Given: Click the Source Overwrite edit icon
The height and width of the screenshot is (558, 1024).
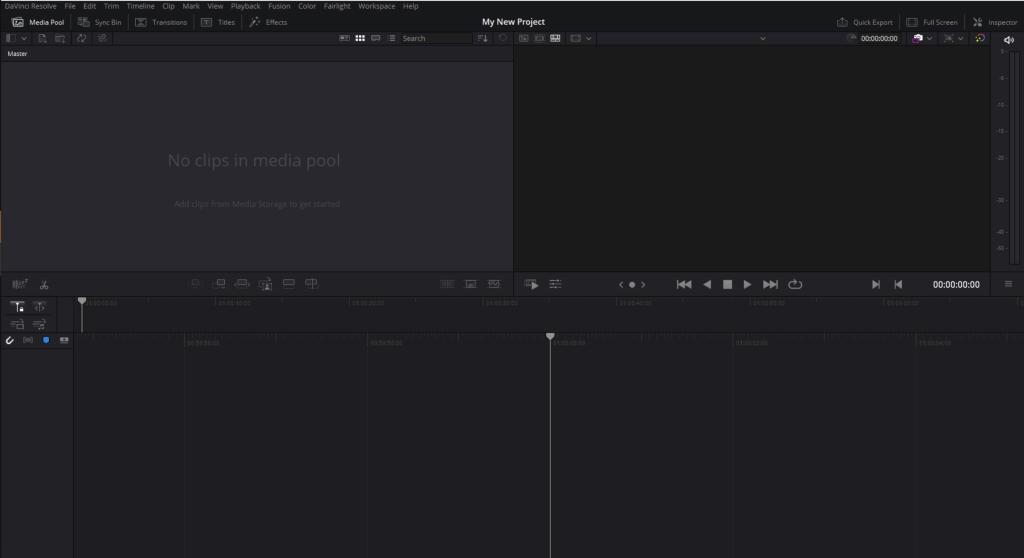Looking at the screenshot, I should (312, 284).
